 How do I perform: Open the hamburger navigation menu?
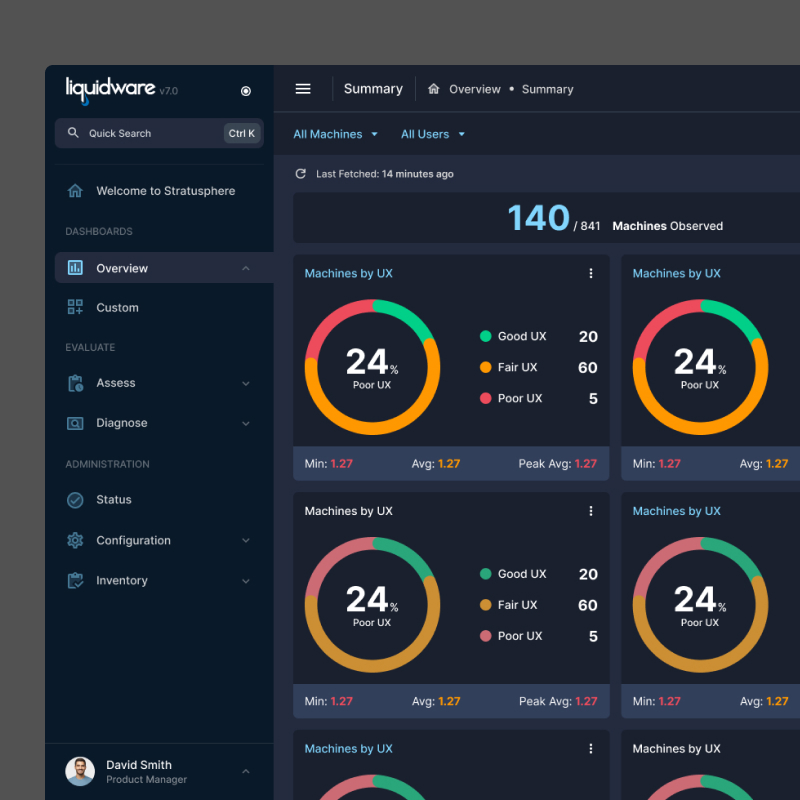[x=303, y=88]
